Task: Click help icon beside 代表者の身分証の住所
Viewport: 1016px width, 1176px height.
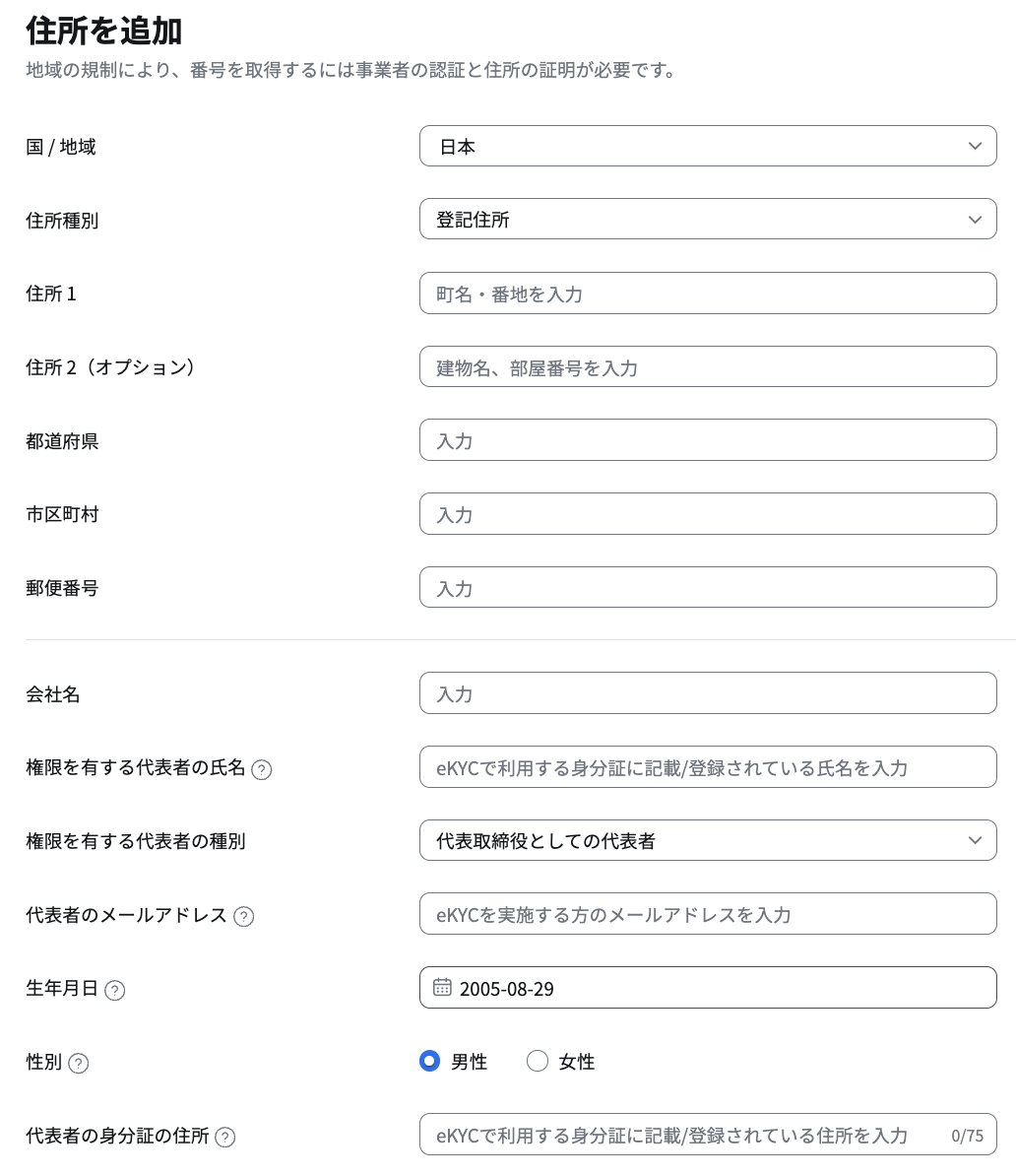Action: pyautogui.click(x=224, y=1138)
